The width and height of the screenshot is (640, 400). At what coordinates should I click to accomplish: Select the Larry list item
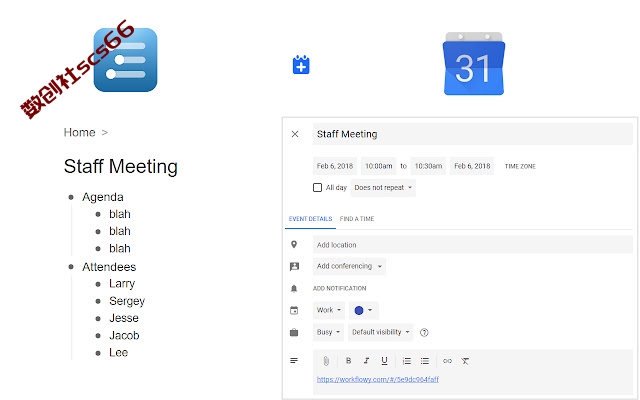click(122, 284)
